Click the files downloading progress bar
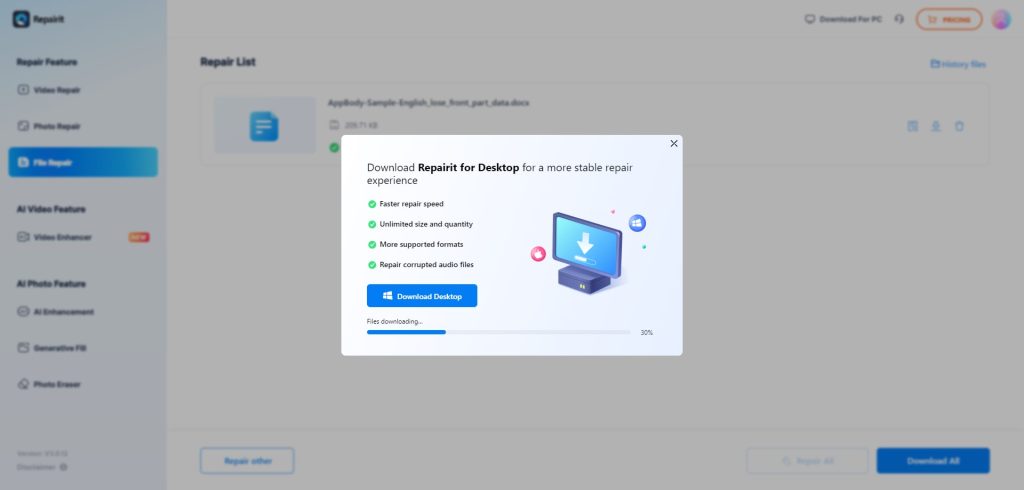Image resolution: width=1024 pixels, height=490 pixels. (x=498, y=333)
